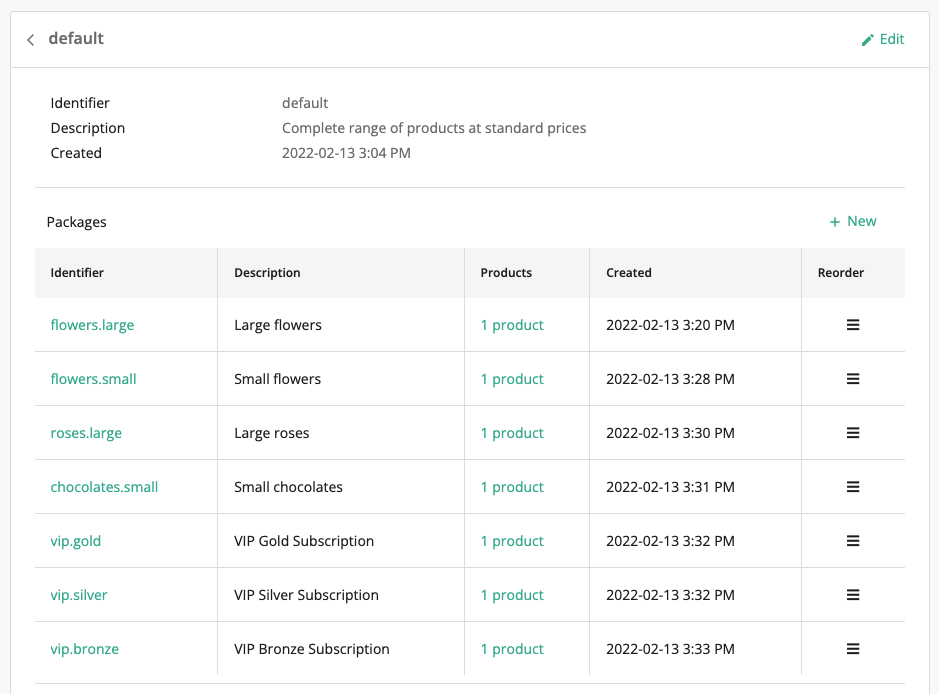
Task: Click the Edit pencil button
Action: tap(882, 39)
